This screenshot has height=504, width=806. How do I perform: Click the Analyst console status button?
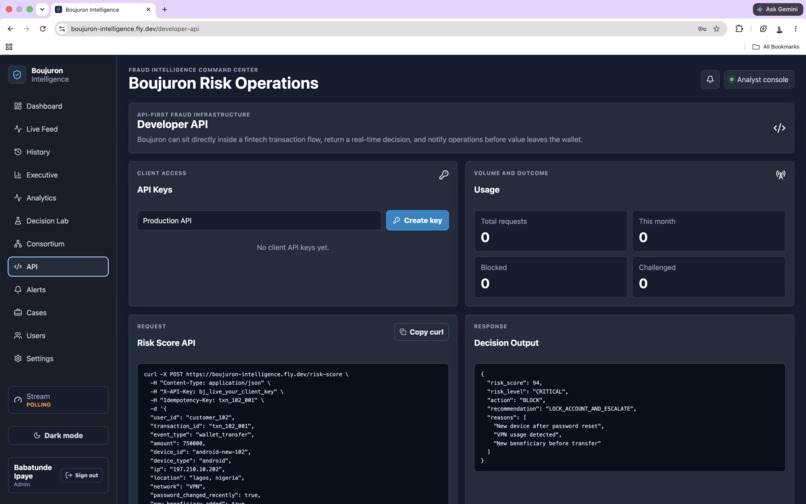tap(759, 79)
